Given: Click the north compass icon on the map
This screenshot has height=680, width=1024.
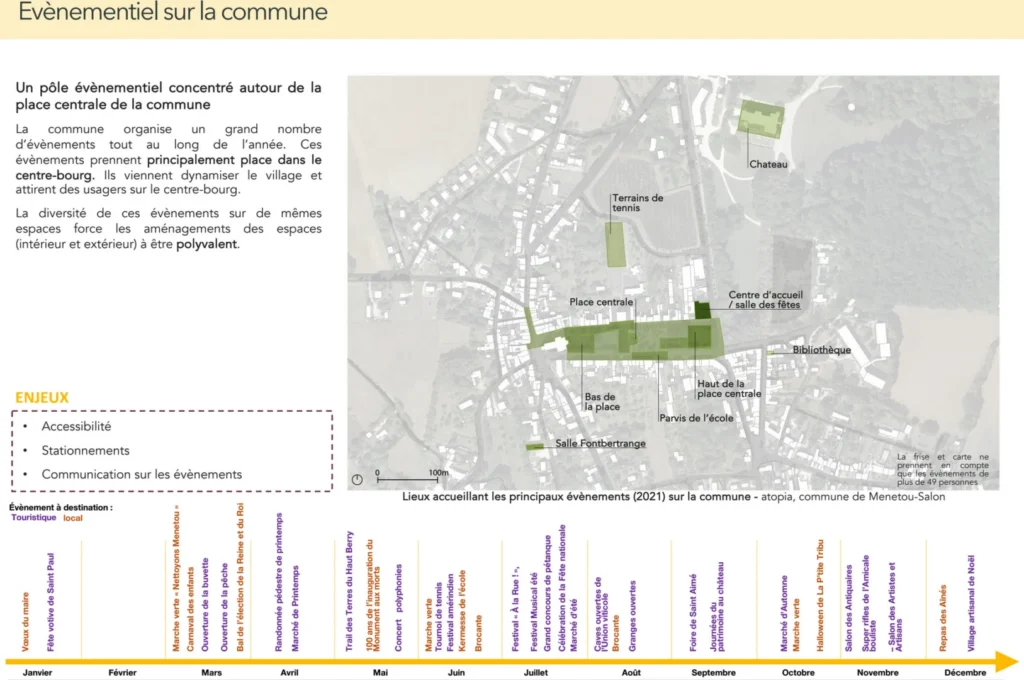Looking at the screenshot, I should [357, 479].
